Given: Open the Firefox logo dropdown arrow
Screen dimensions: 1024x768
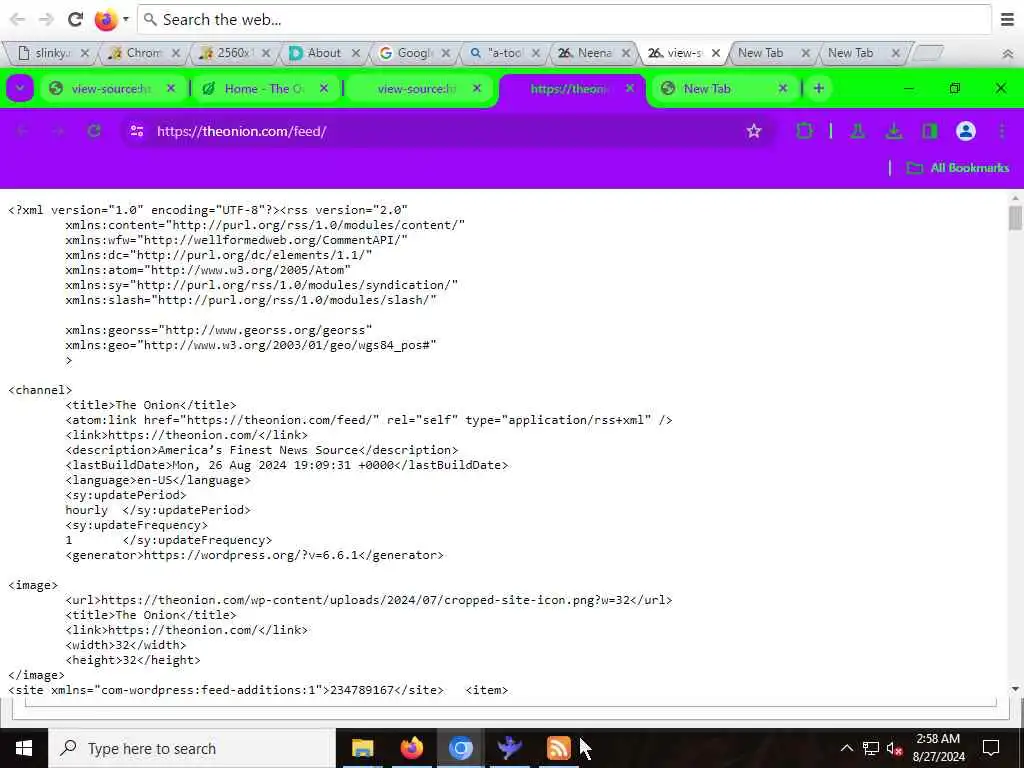Looking at the screenshot, I should click(x=125, y=20).
